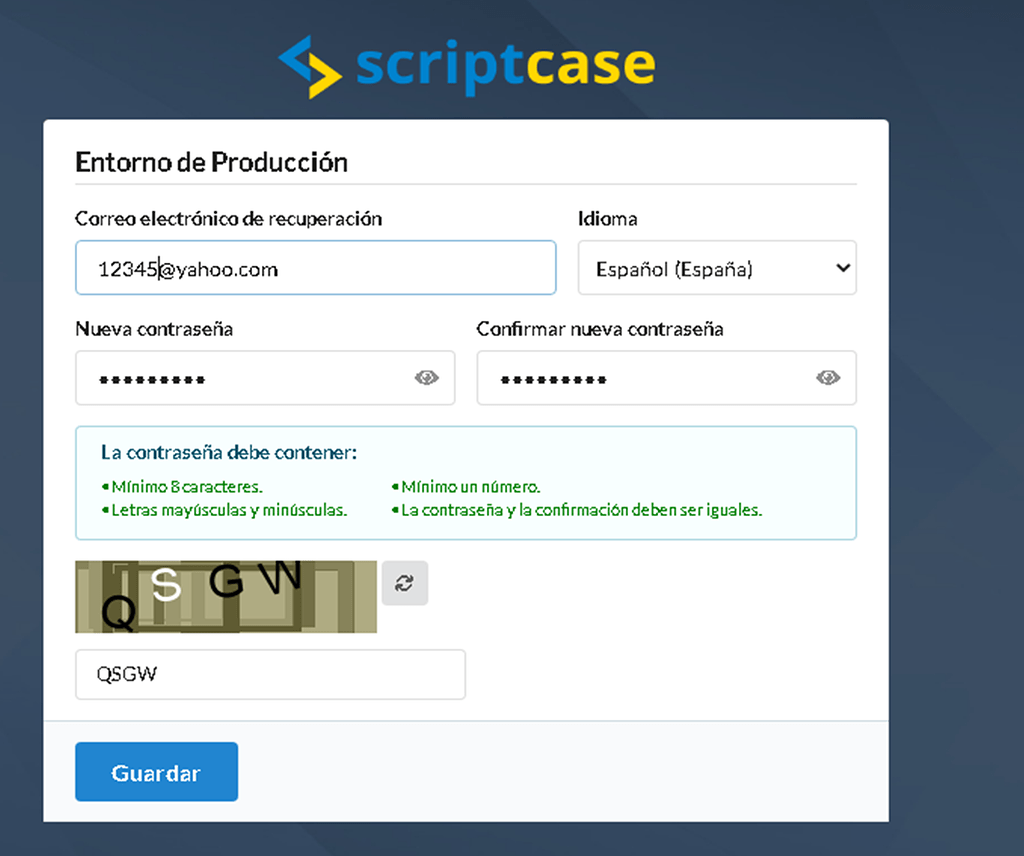Click the Scriptcase logo

(x=466, y=65)
